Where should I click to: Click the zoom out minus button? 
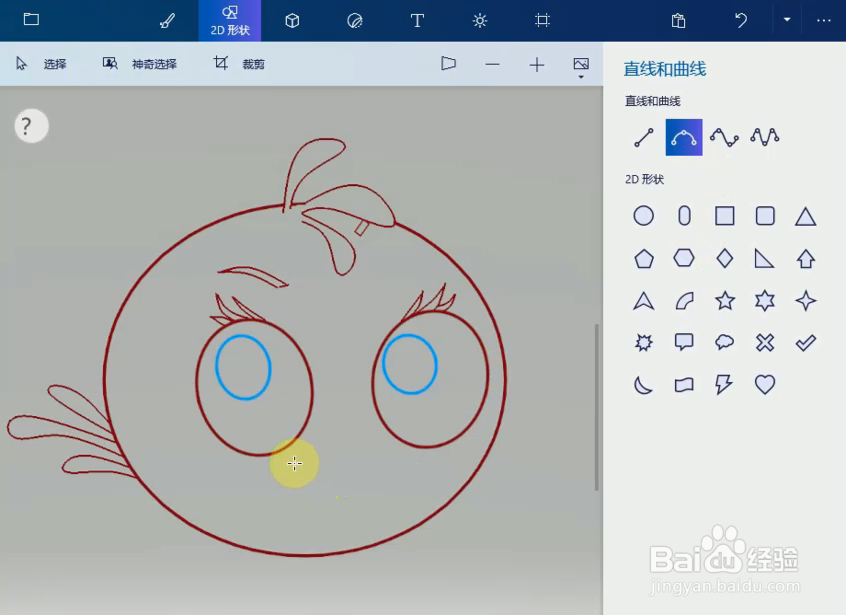[x=492, y=65]
